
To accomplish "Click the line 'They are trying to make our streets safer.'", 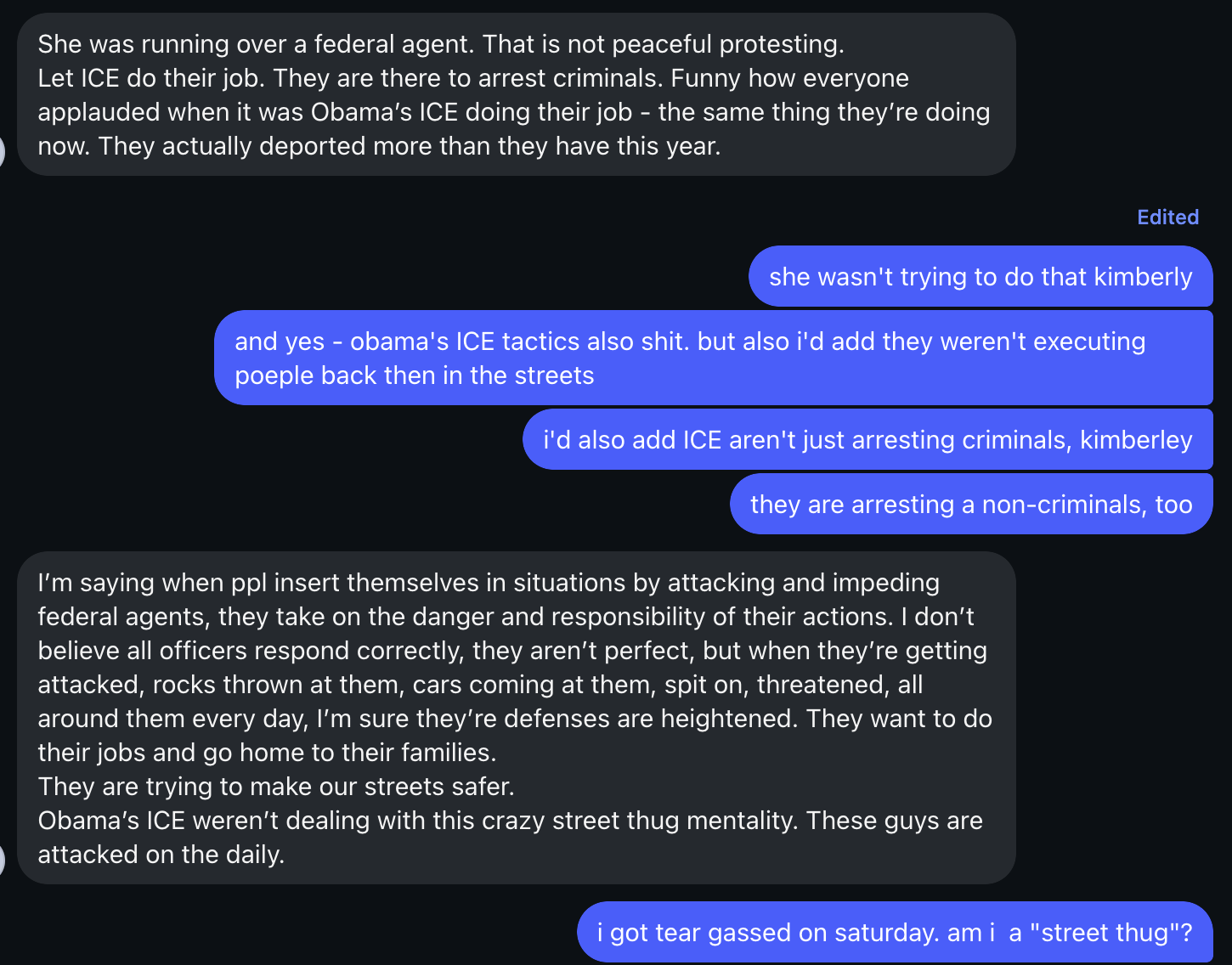I will point(276,787).
